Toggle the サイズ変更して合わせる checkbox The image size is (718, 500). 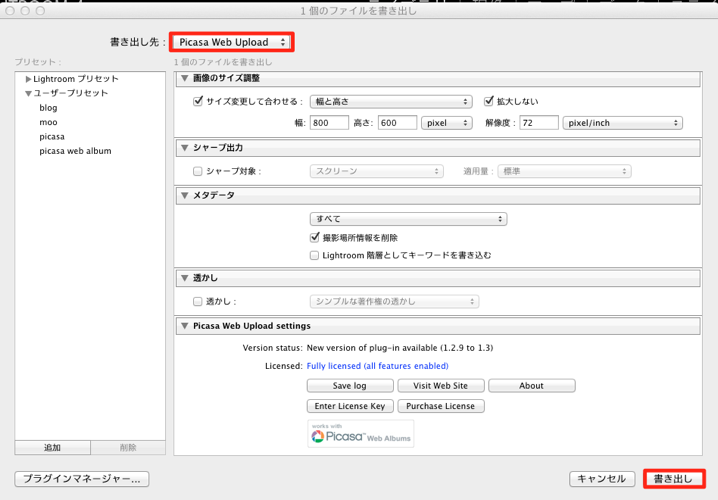click(x=198, y=101)
